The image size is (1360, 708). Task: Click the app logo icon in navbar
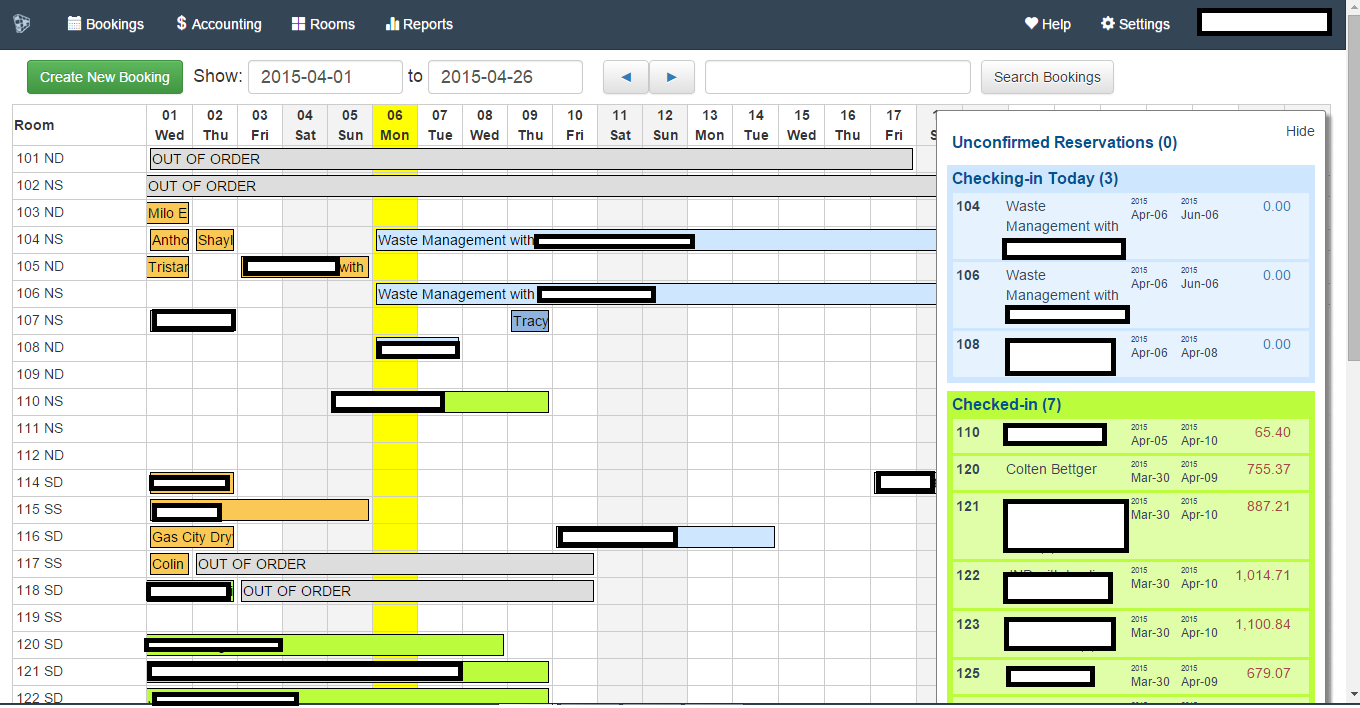[22, 24]
